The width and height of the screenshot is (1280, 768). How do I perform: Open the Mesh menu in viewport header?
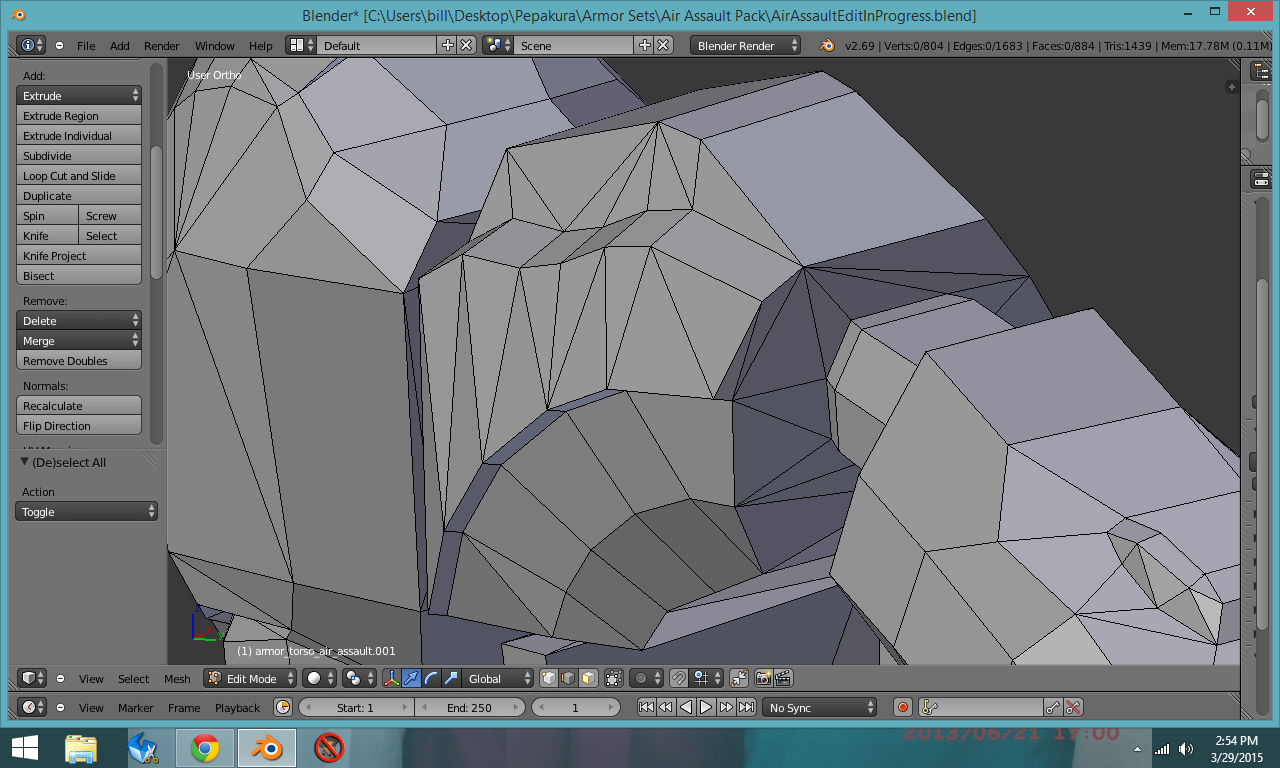click(177, 678)
